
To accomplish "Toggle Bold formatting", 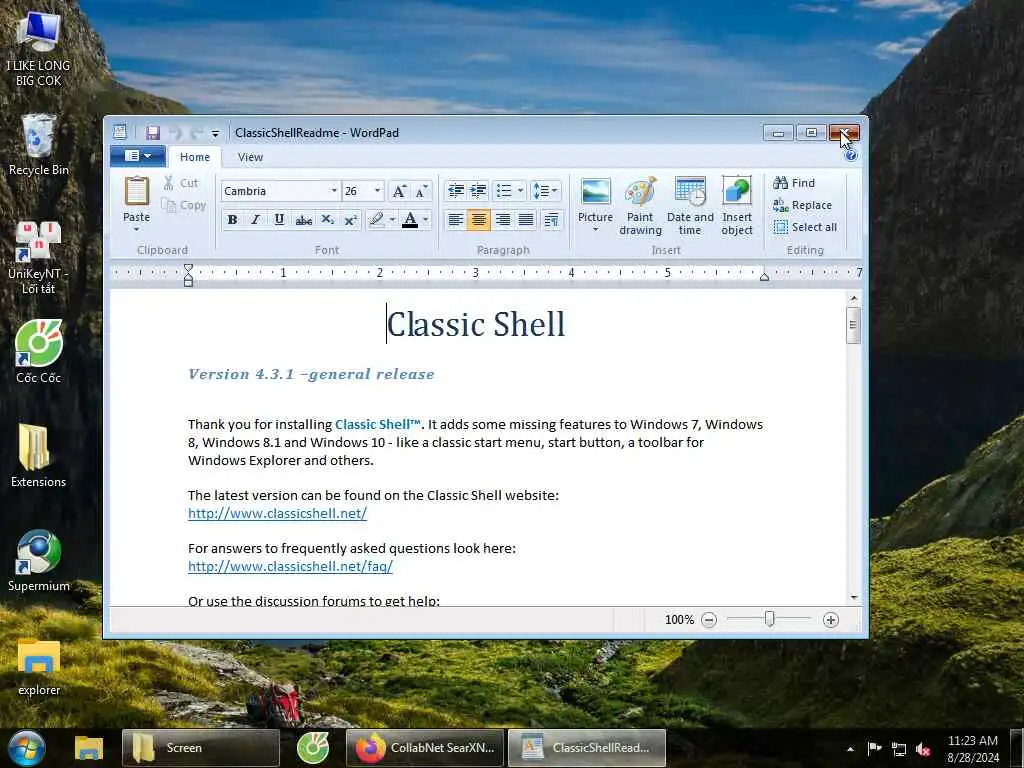I will tap(232, 219).
